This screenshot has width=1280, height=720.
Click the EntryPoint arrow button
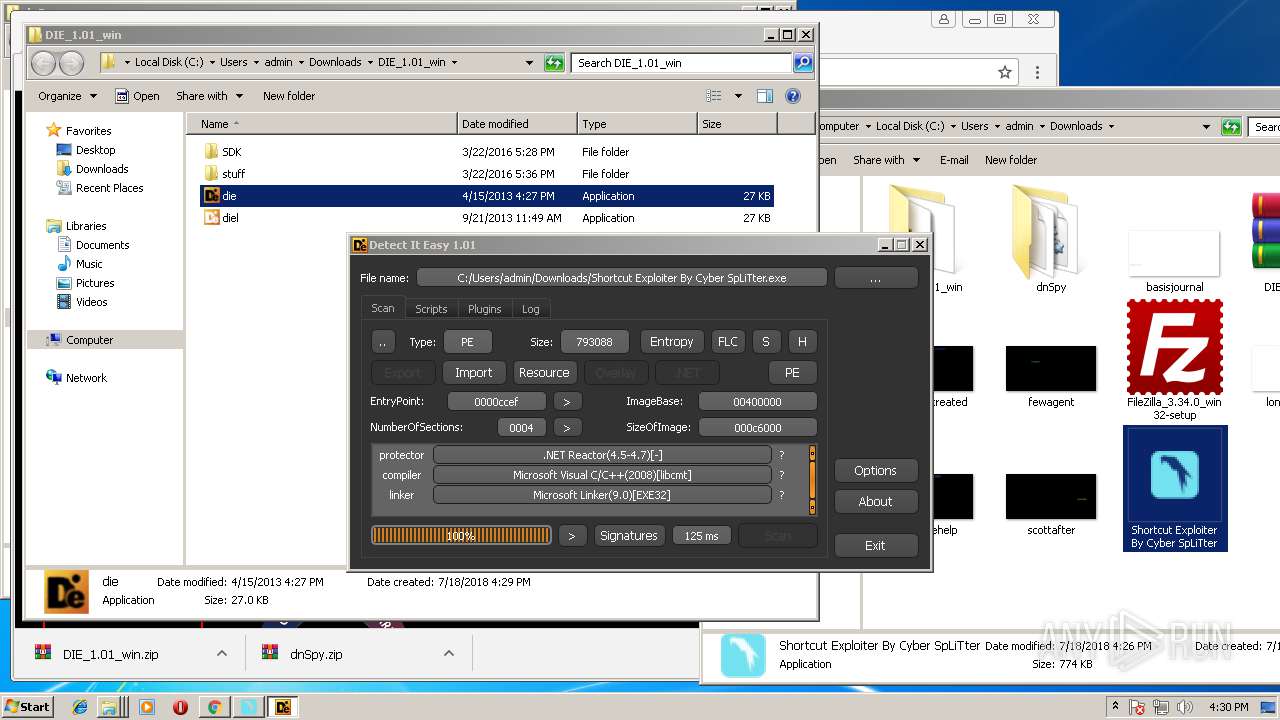(x=567, y=401)
